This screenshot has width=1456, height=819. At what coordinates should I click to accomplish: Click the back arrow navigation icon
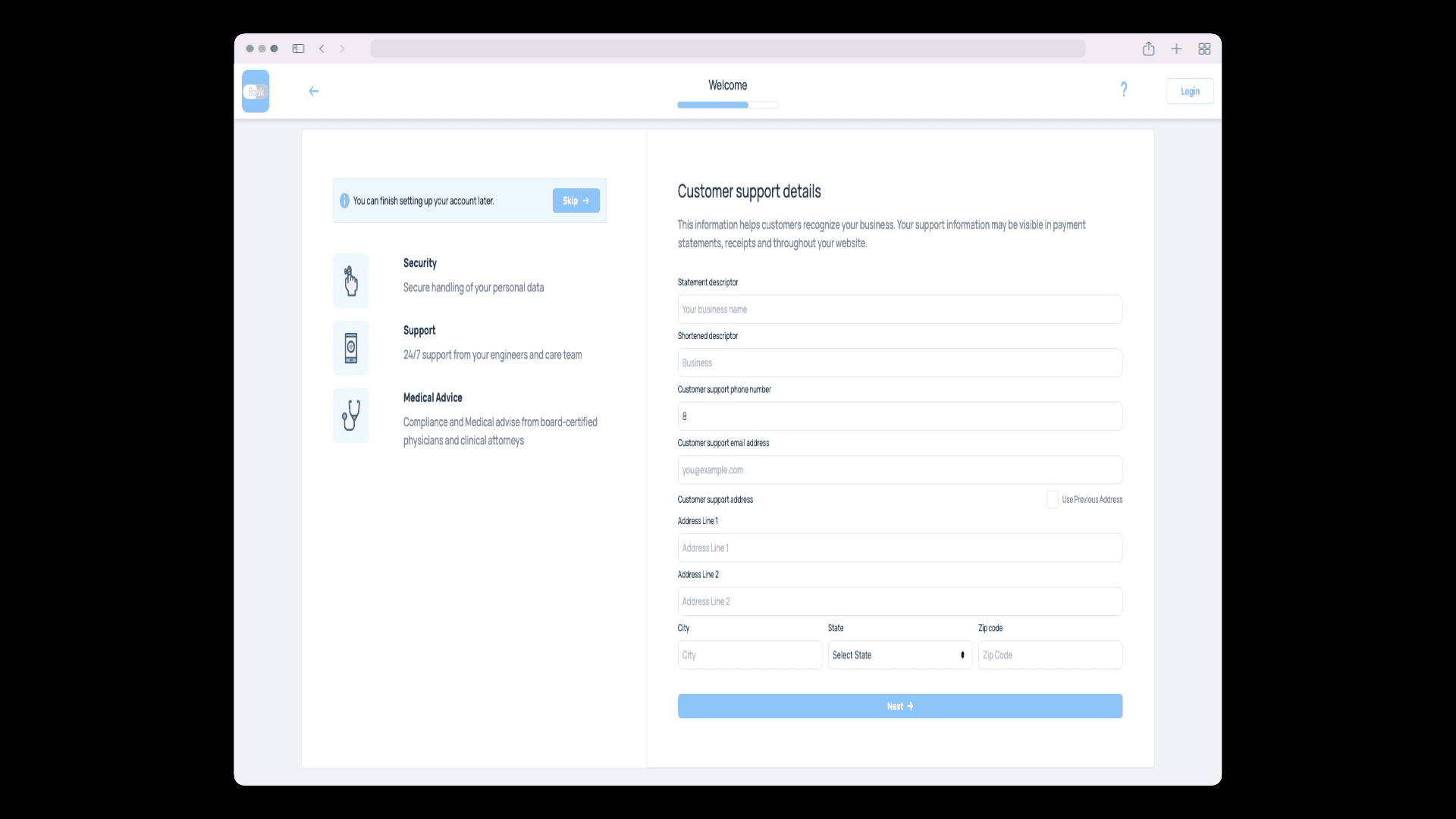point(314,91)
